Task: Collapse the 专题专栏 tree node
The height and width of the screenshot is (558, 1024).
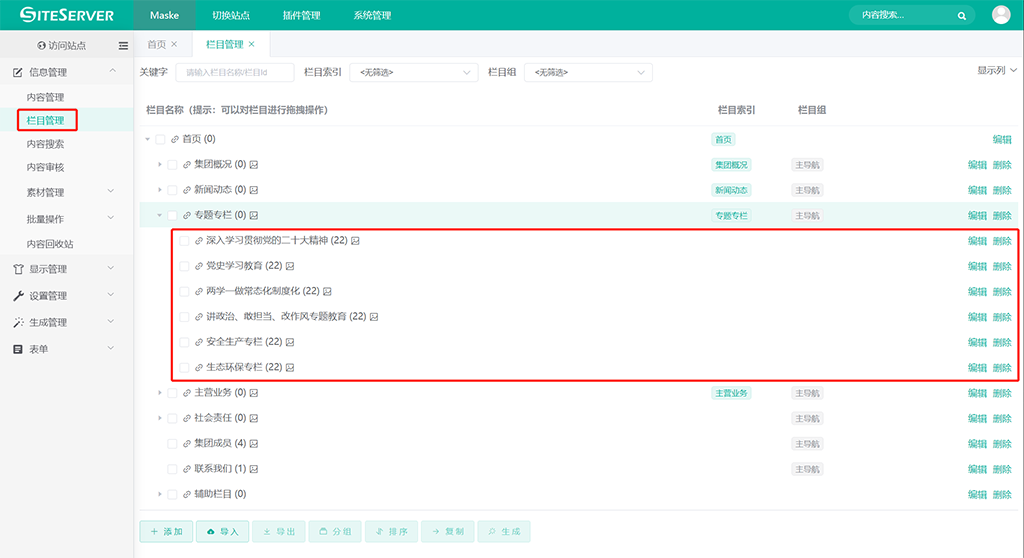Action: 160,215
